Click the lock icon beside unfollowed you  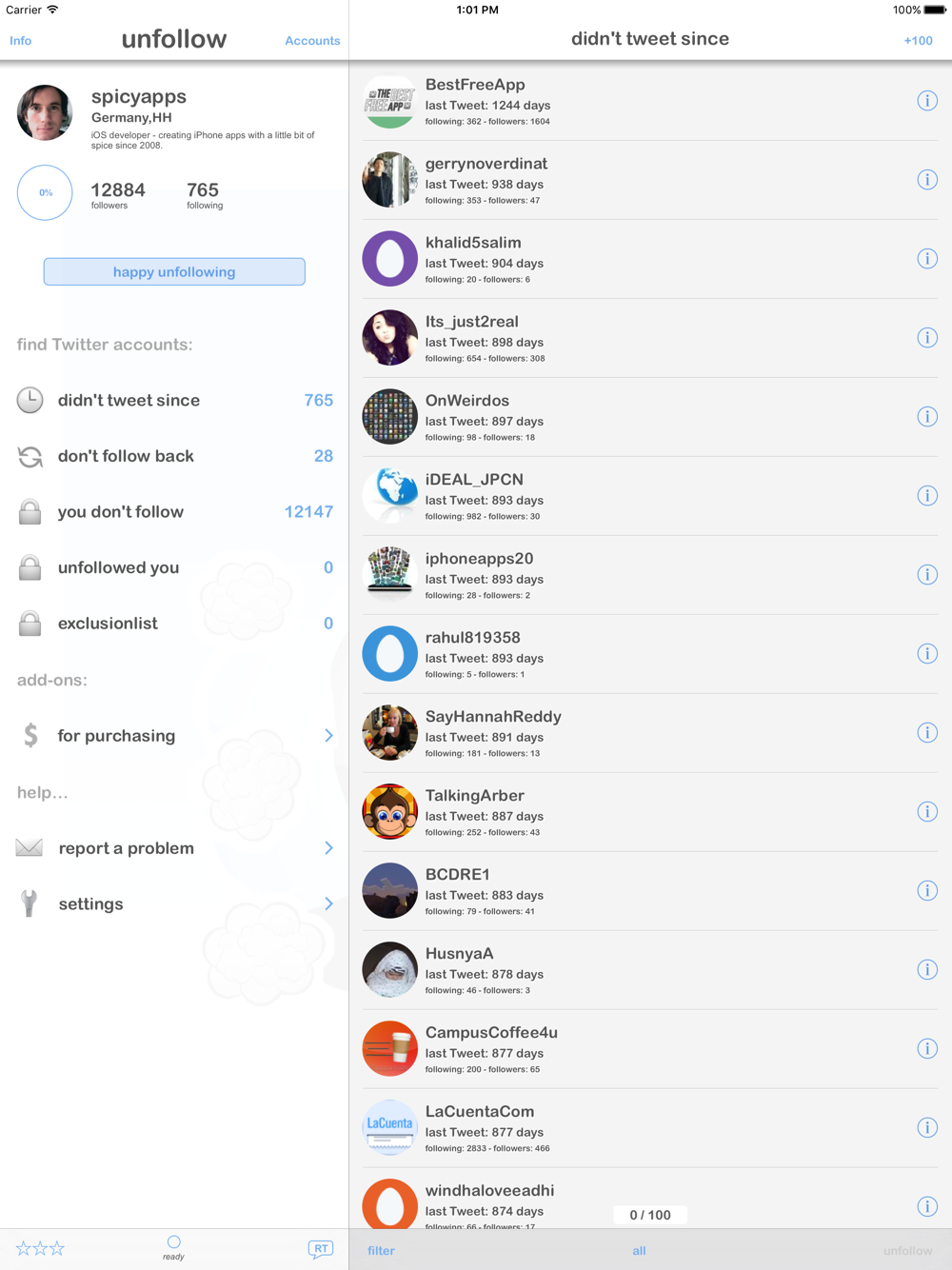(x=30, y=568)
